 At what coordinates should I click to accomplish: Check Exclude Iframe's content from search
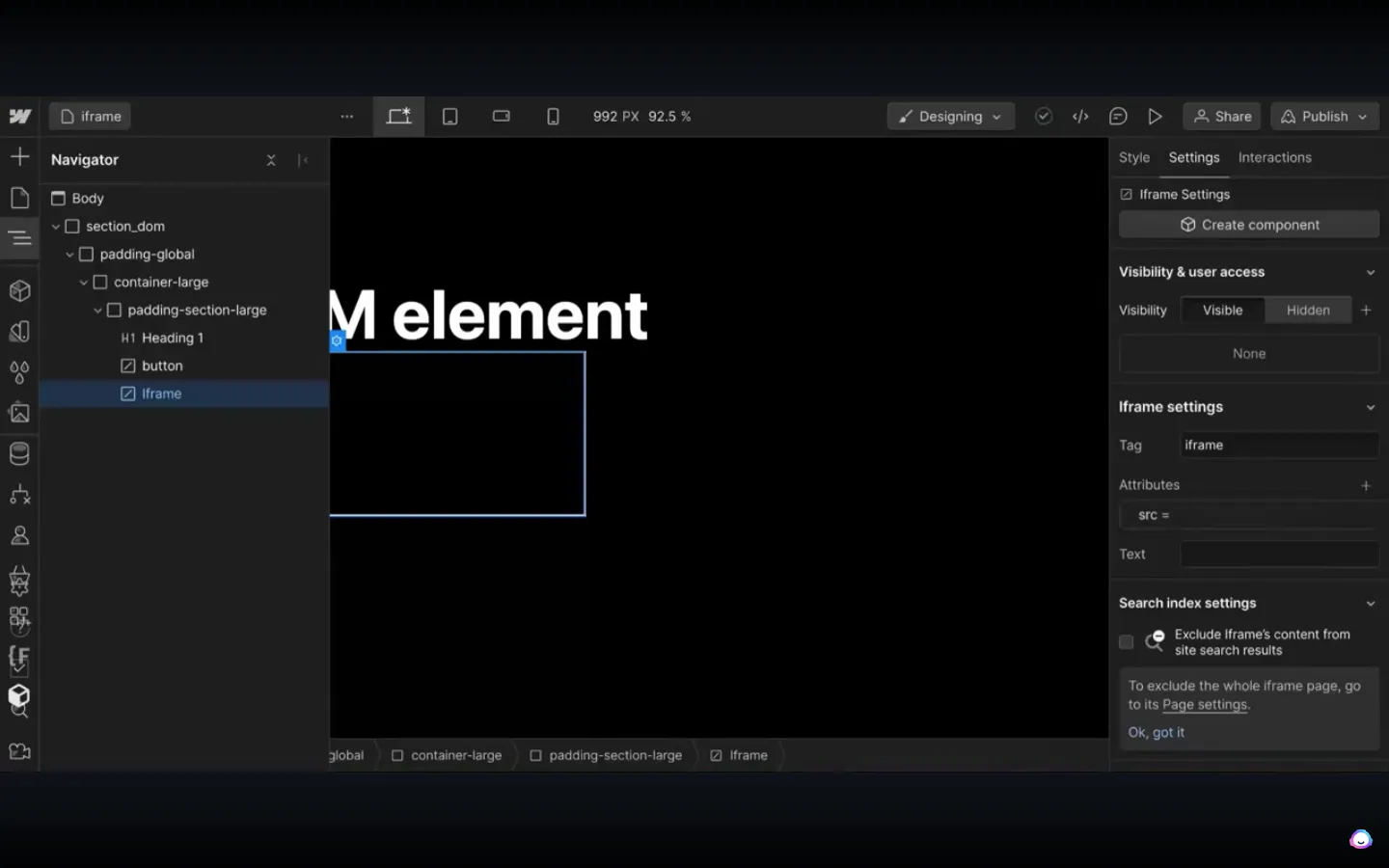pos(1126,642)
